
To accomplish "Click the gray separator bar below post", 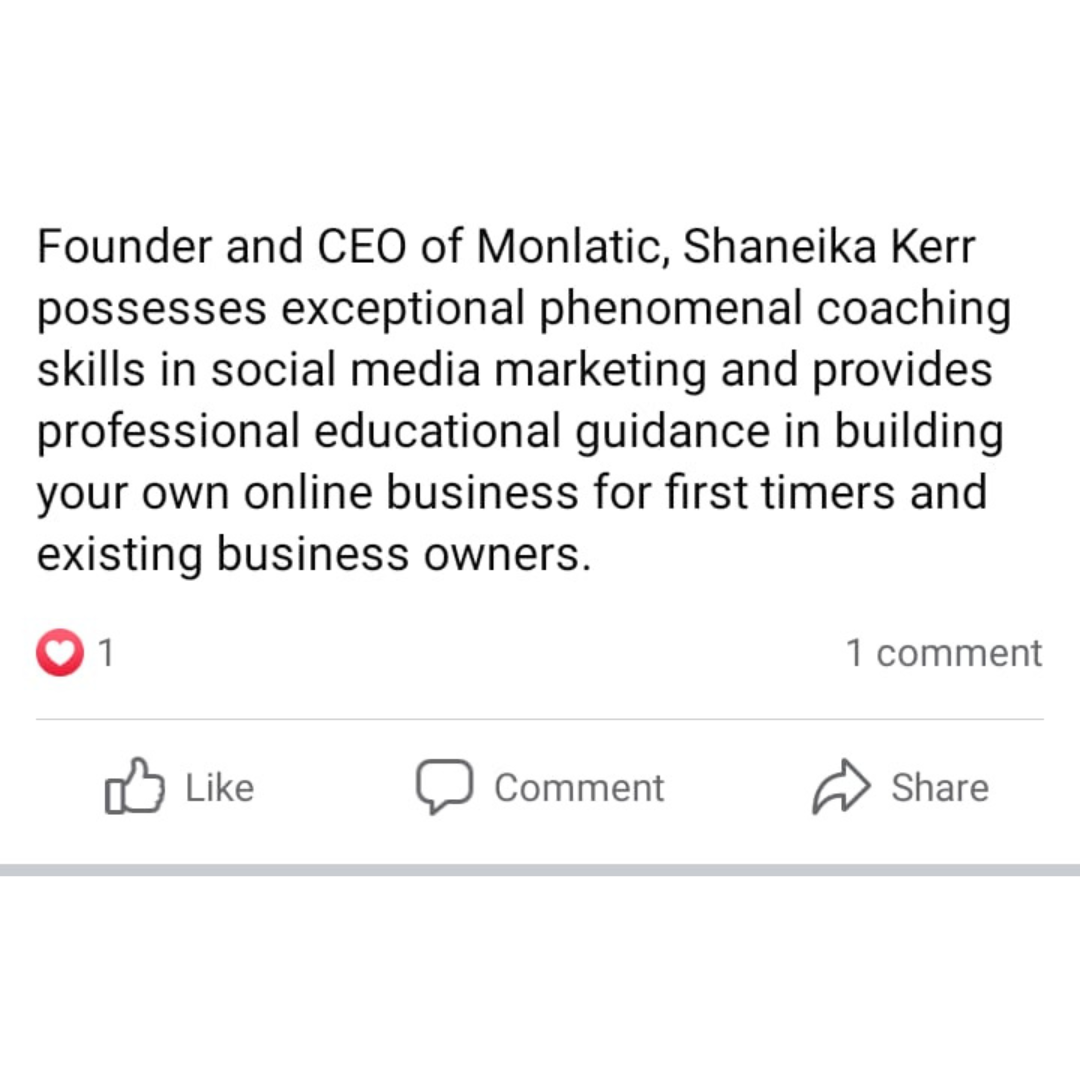I will coord(540,870).
